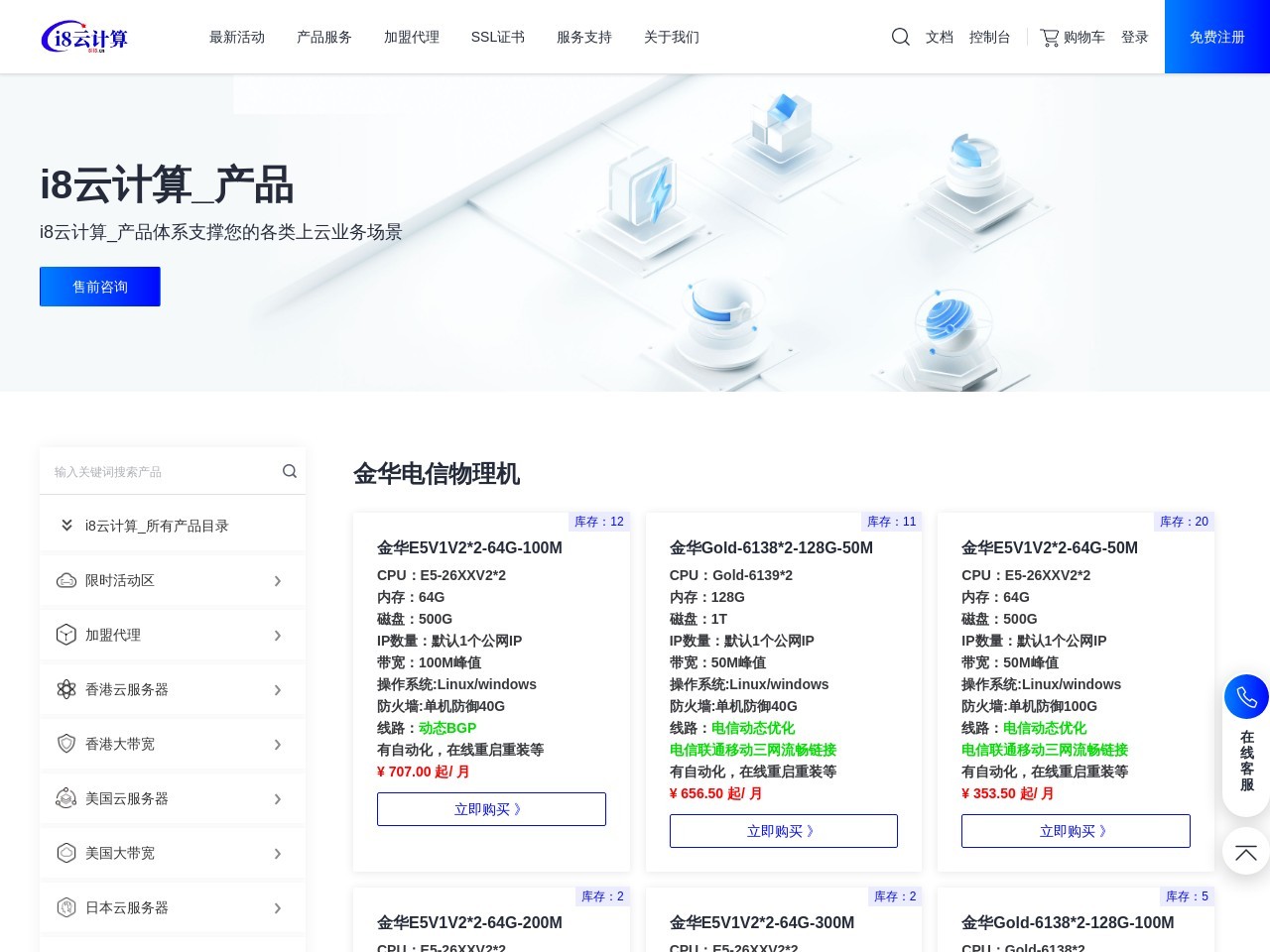
Task: Click the product keyword search input field
Action: (159, 471)
